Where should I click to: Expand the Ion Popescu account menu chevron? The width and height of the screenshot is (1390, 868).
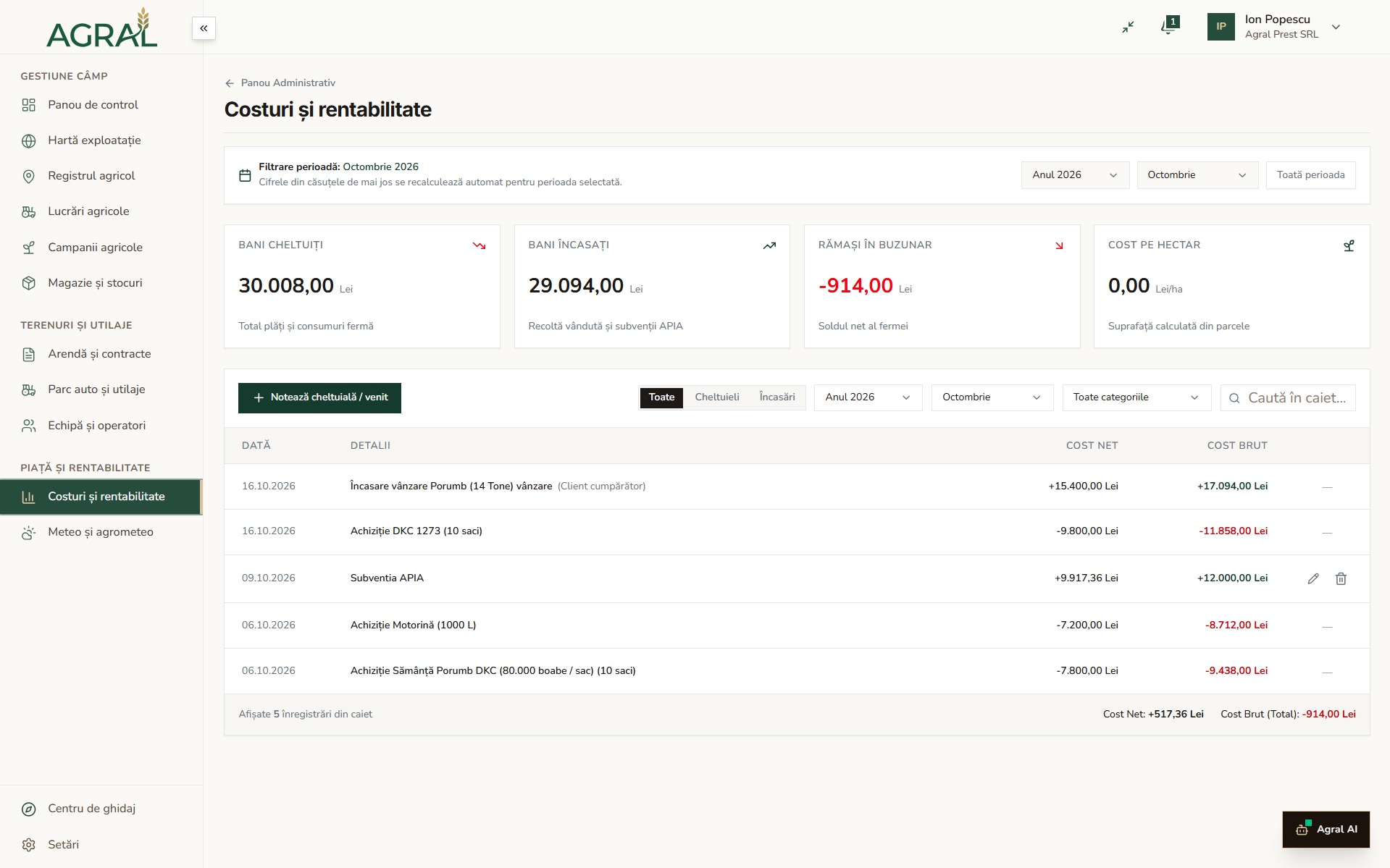coord(1336,28)
